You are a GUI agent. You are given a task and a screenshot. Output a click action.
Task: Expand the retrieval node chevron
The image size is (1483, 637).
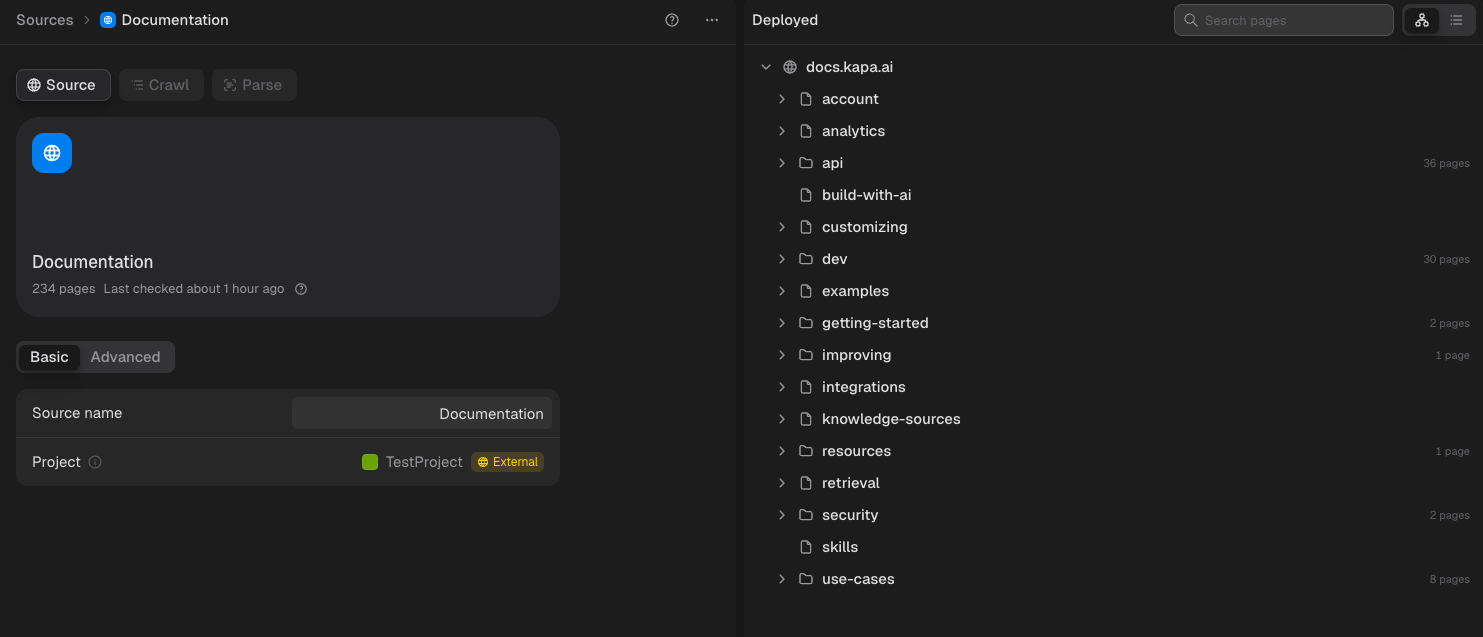click(x=782, y=483)
